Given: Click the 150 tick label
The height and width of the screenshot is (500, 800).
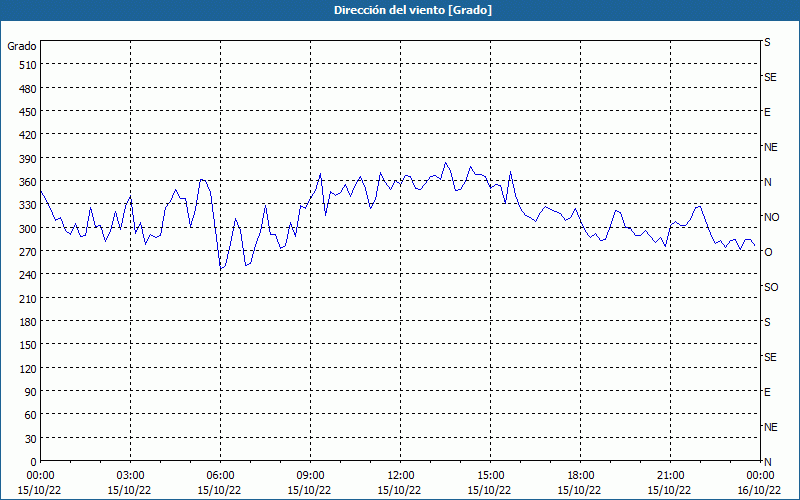Looking at the screenshot, I should pos(28,345).
